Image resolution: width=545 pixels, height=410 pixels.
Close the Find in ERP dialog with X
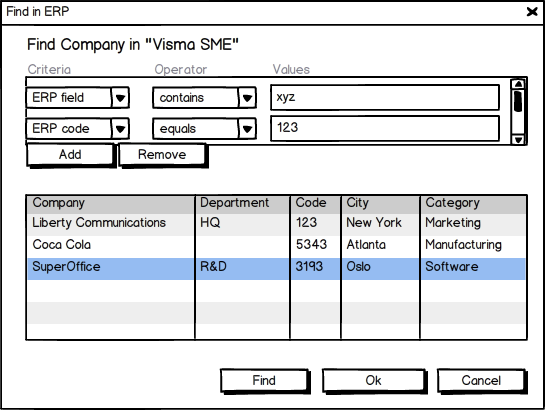coord(532,12)
